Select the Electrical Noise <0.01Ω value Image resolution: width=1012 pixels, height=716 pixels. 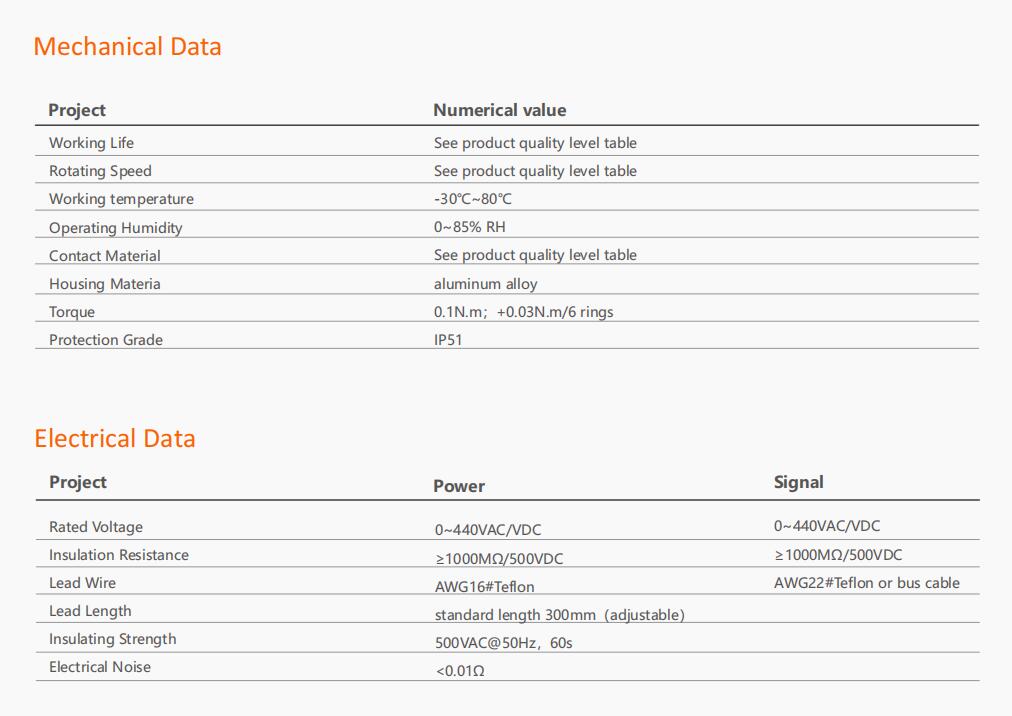tap(460, 671)
